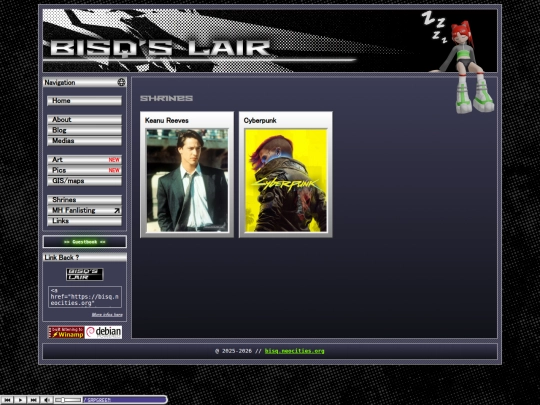Click the scrolling track title display
The height and width of the screenshot is (405, 540).
pos(124,400)
